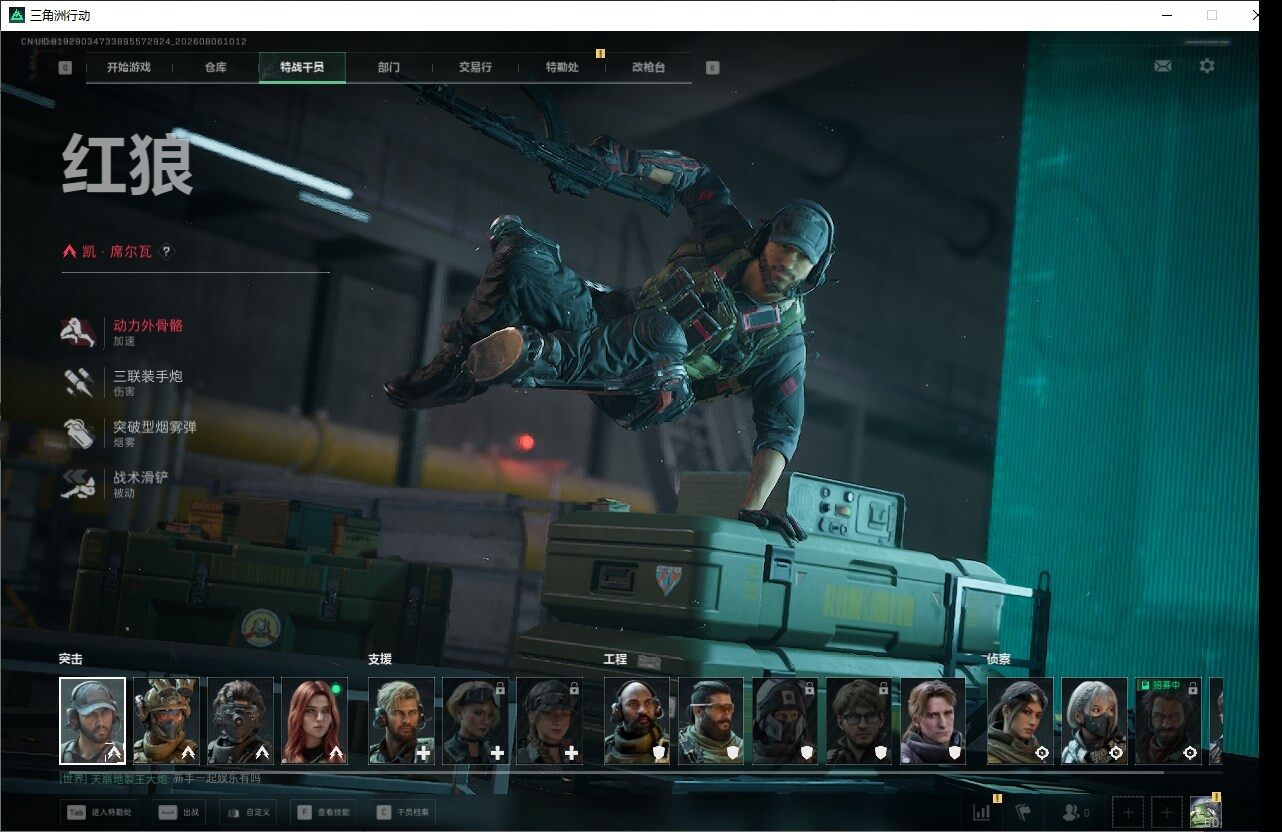1282x832 pixels.
Task: Select the locked hooded masked engineer
Action: pos(785,721)
